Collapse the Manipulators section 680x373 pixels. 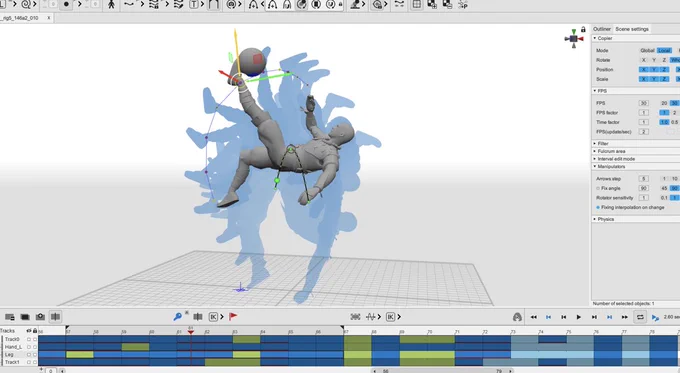click(x=595, y=167)
